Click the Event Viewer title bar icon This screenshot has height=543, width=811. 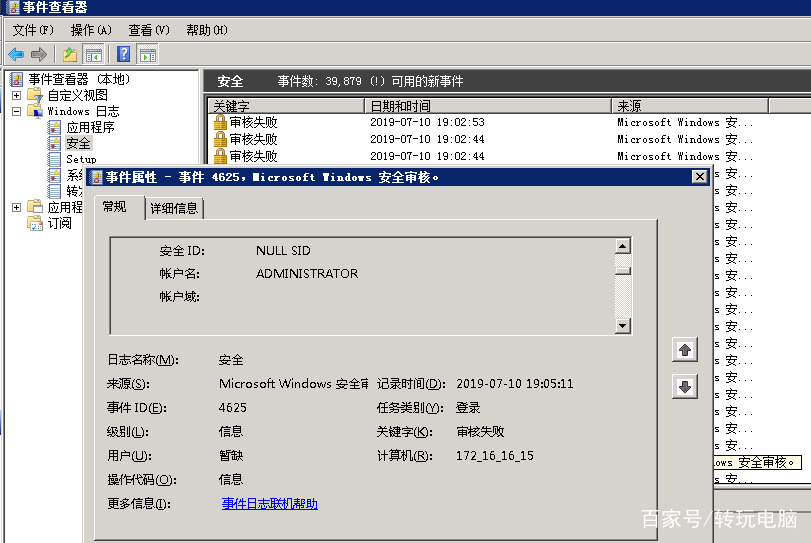13,7
